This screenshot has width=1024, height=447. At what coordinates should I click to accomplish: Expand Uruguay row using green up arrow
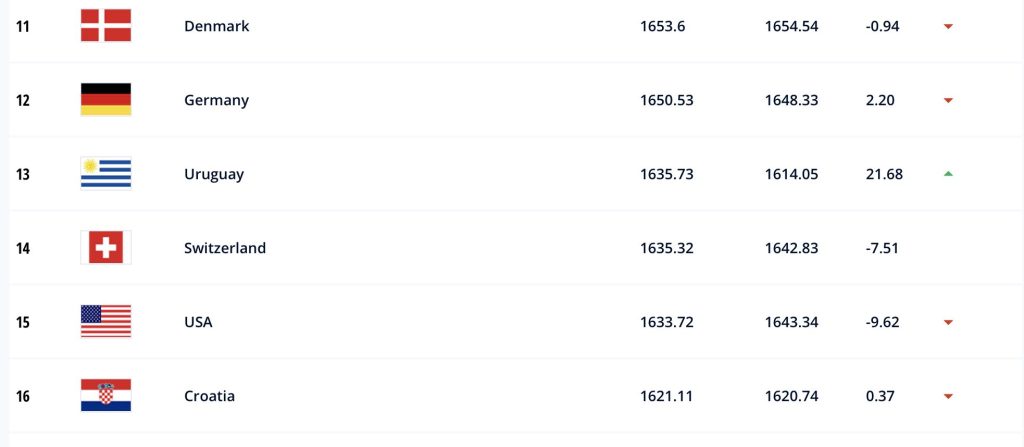[x=948, y=174]
